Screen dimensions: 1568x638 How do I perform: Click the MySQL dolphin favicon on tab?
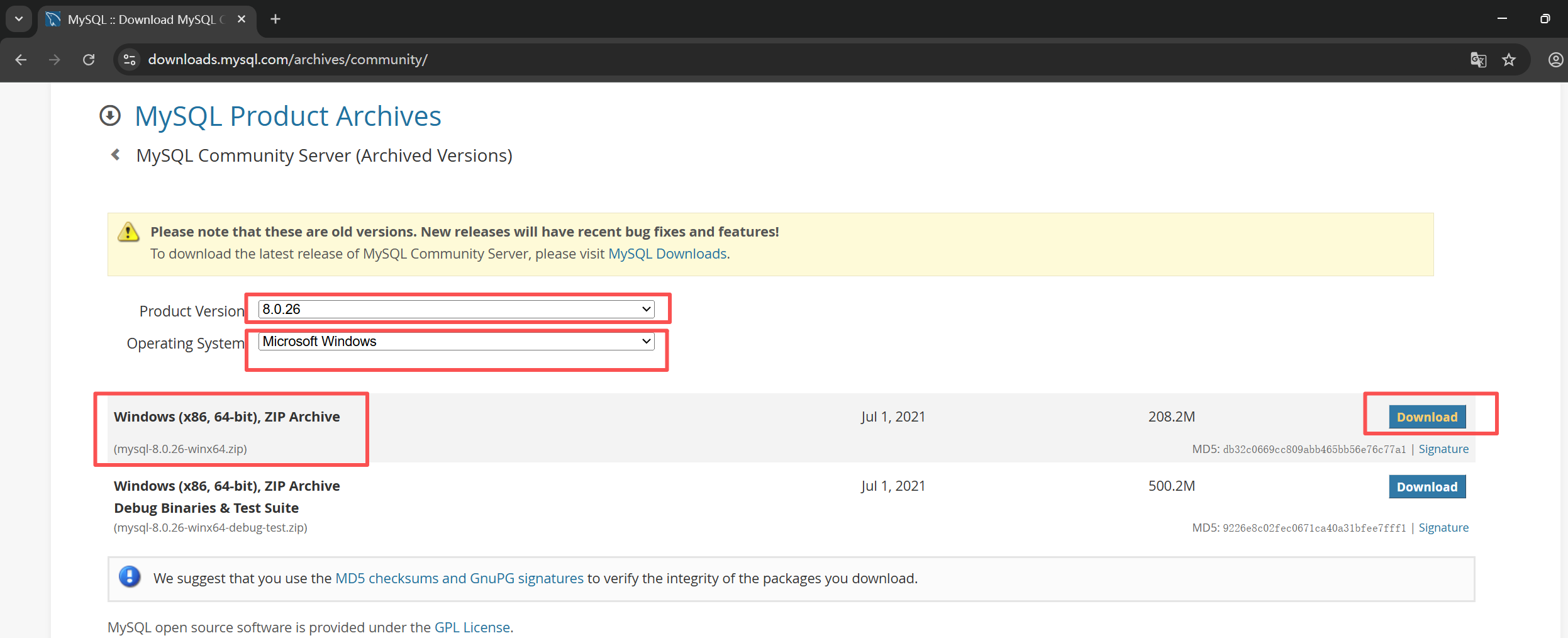[53, 20]
